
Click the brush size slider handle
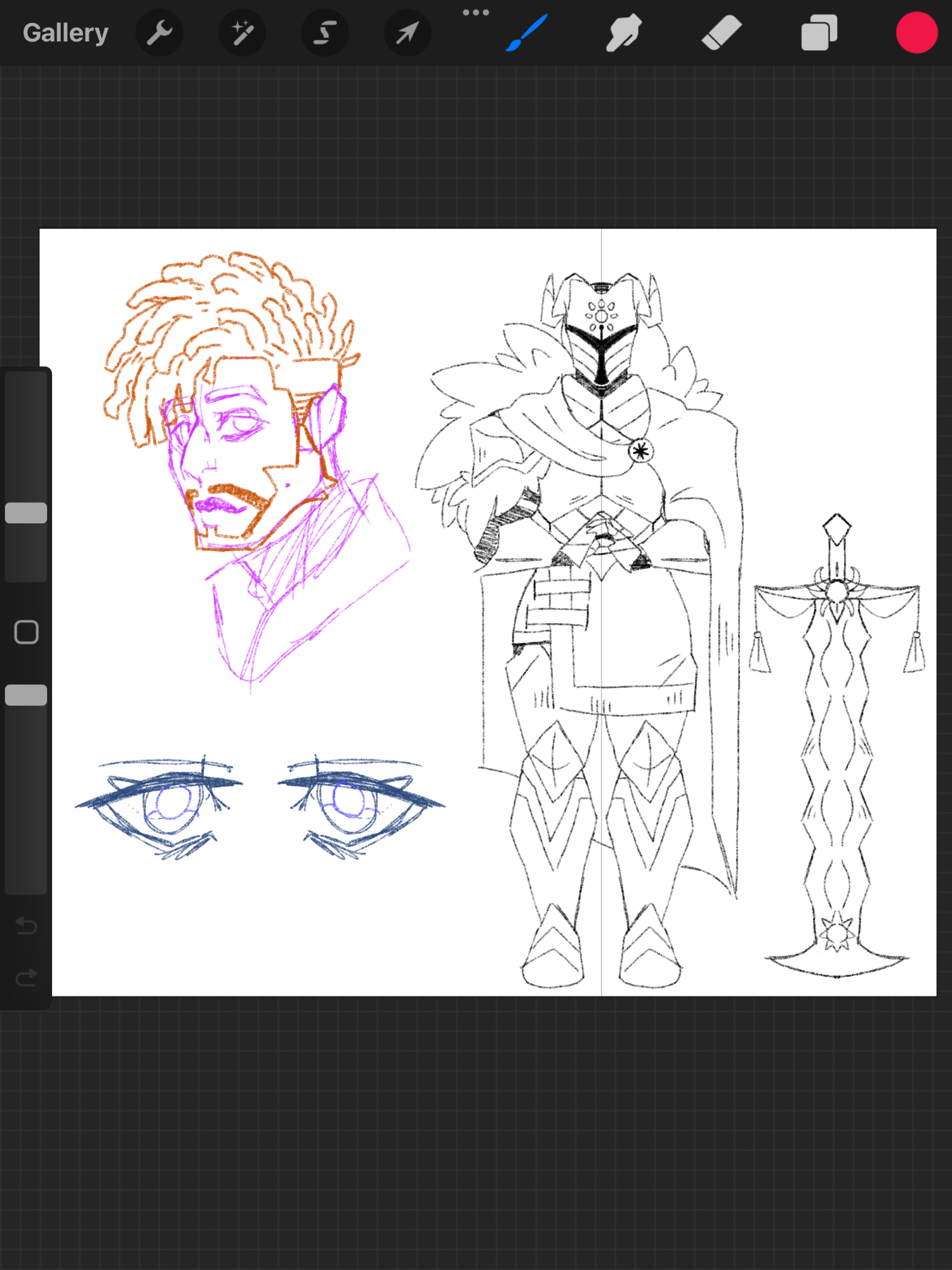26,512
